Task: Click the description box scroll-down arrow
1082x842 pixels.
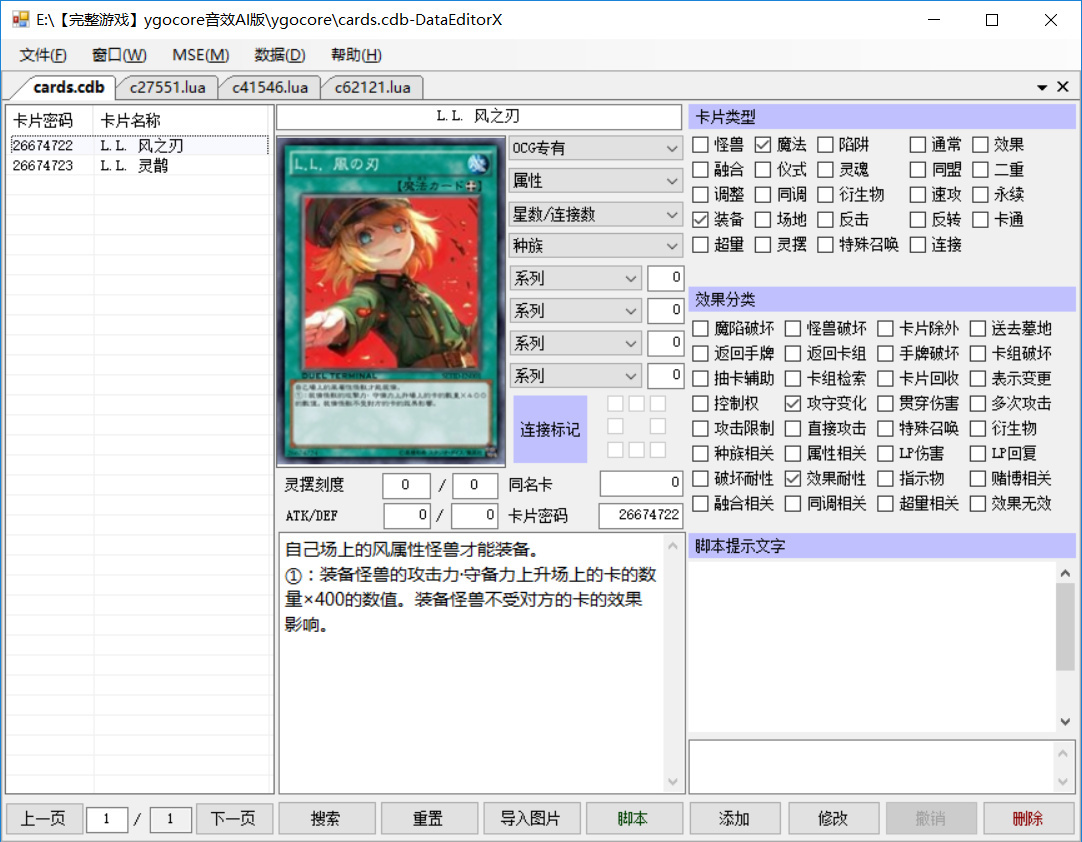Action: [673, 782]
